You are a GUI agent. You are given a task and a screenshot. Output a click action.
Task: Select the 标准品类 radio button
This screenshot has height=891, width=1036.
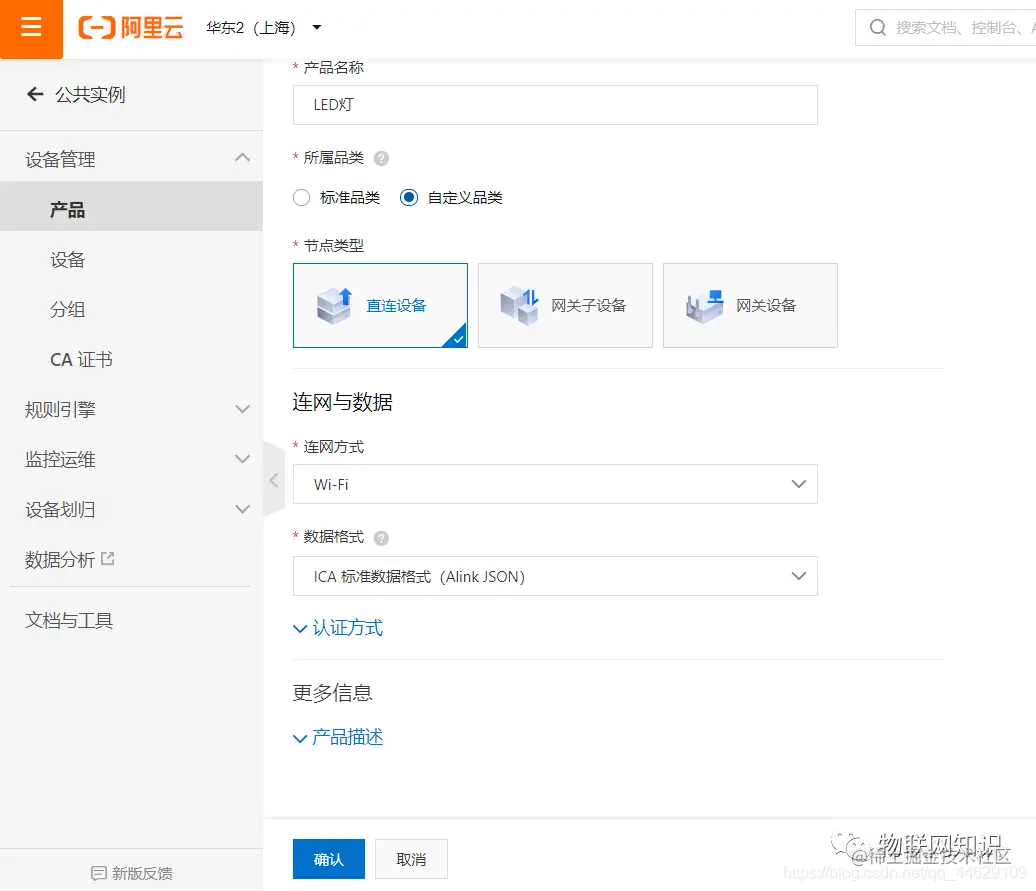tap(301, 197)
